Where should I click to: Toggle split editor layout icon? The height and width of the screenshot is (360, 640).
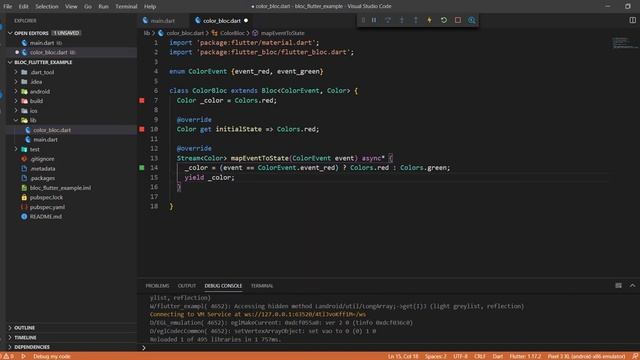632,20
